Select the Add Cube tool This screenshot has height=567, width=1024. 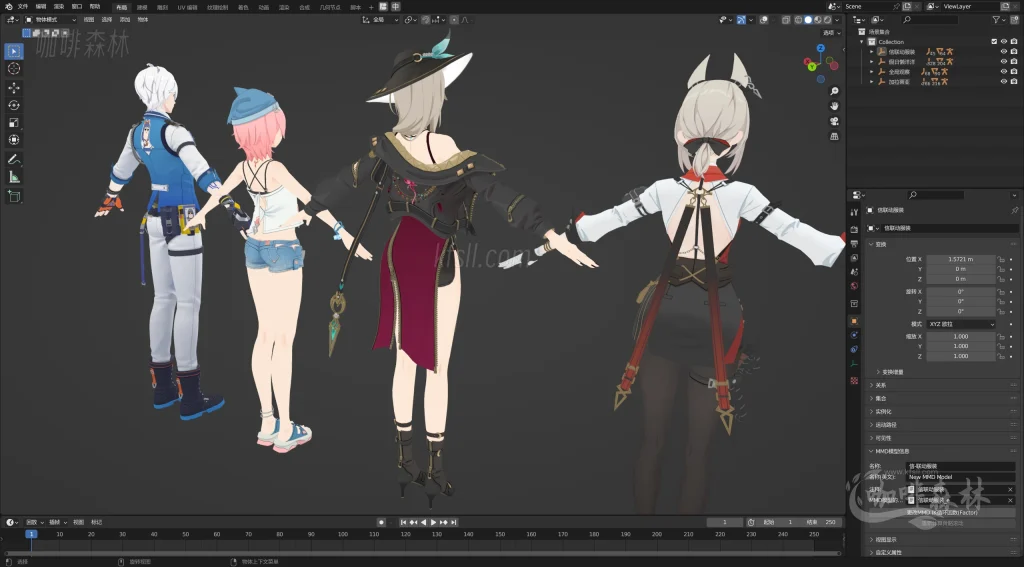(14, 196)
